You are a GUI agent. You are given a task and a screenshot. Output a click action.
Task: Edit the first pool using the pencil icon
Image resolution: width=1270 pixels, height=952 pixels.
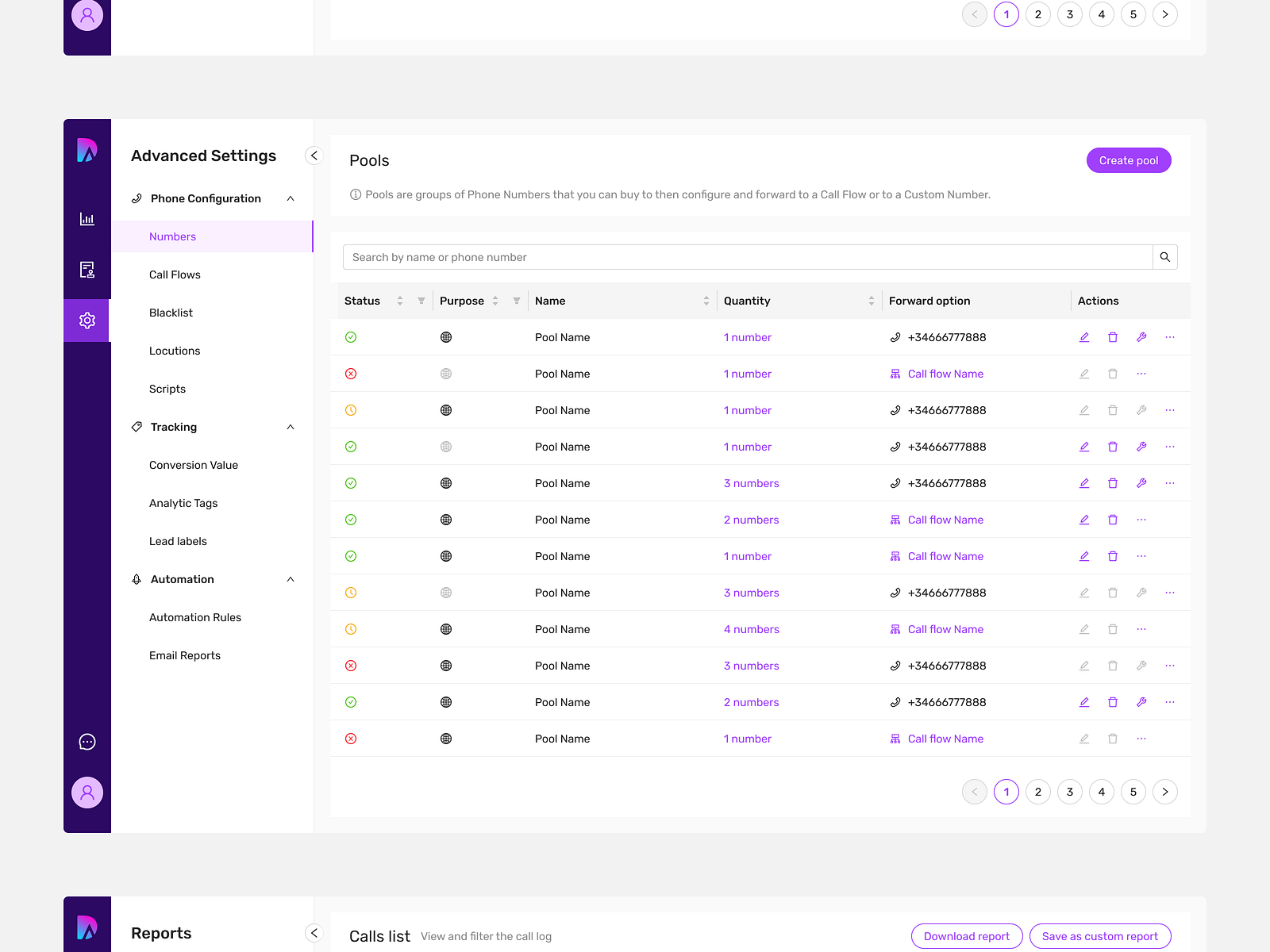point(1084,337)
